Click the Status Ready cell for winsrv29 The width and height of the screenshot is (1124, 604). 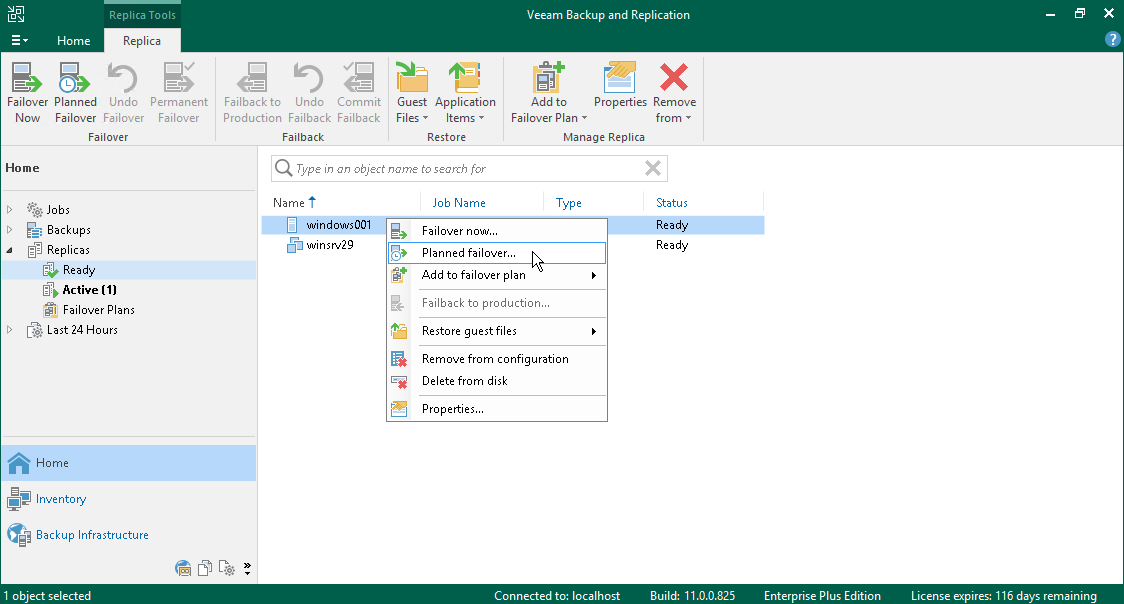(x=672, y=245)
